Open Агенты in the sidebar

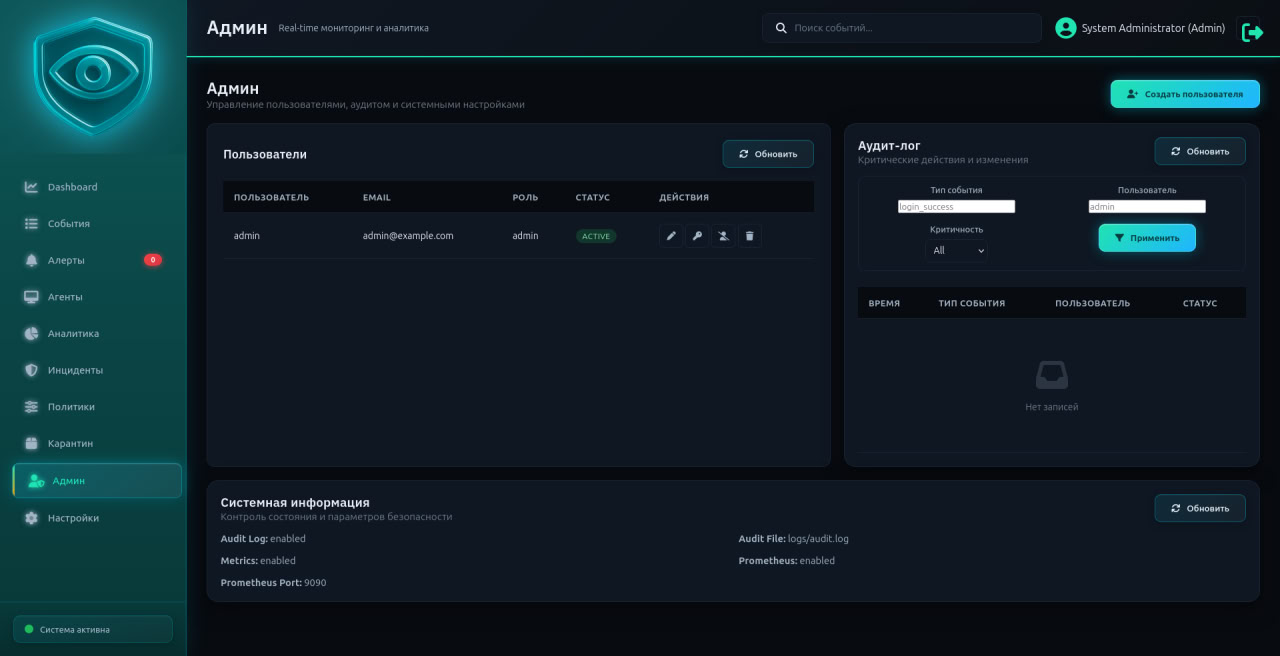coord(97,297)
